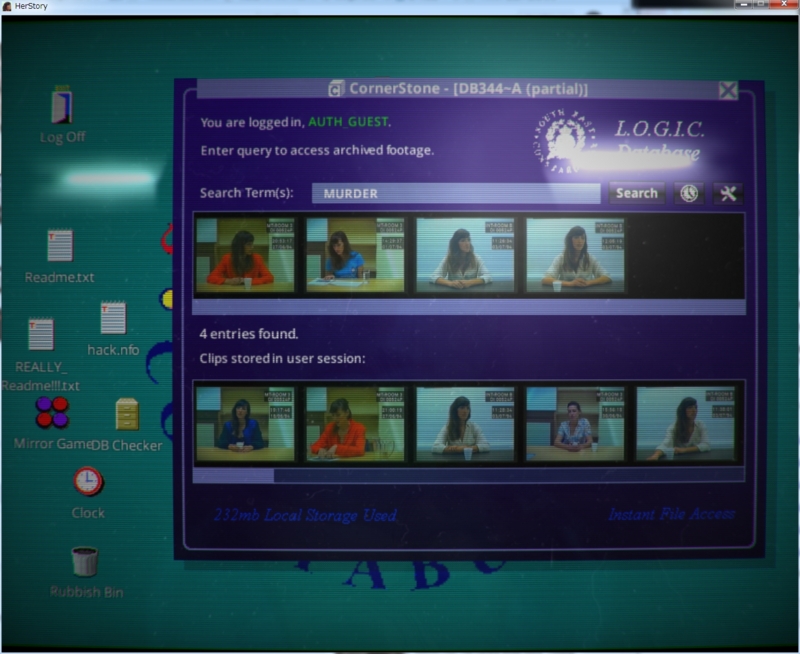Play fourth search result clip
Viewport: 800px width, 654px height.
576,255
